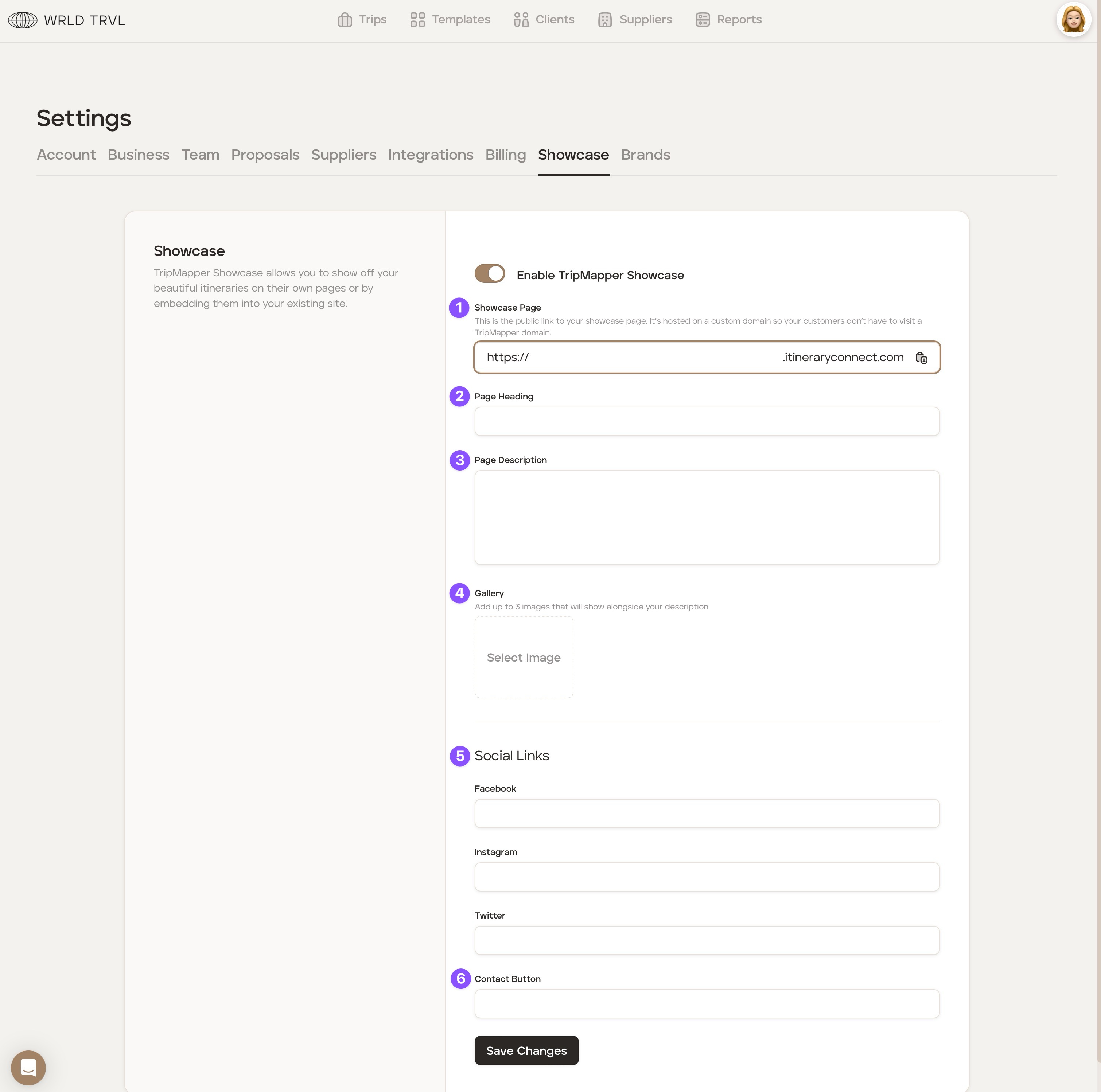1101x1092 pixels.
Task: Click the Clients people icon
Action: (521, 20)
